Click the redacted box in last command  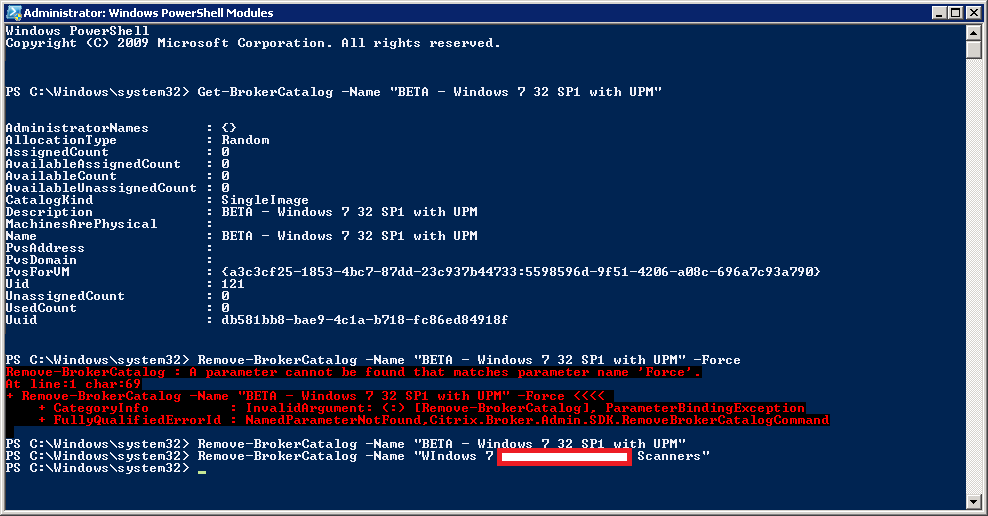(x=565, y=457)
